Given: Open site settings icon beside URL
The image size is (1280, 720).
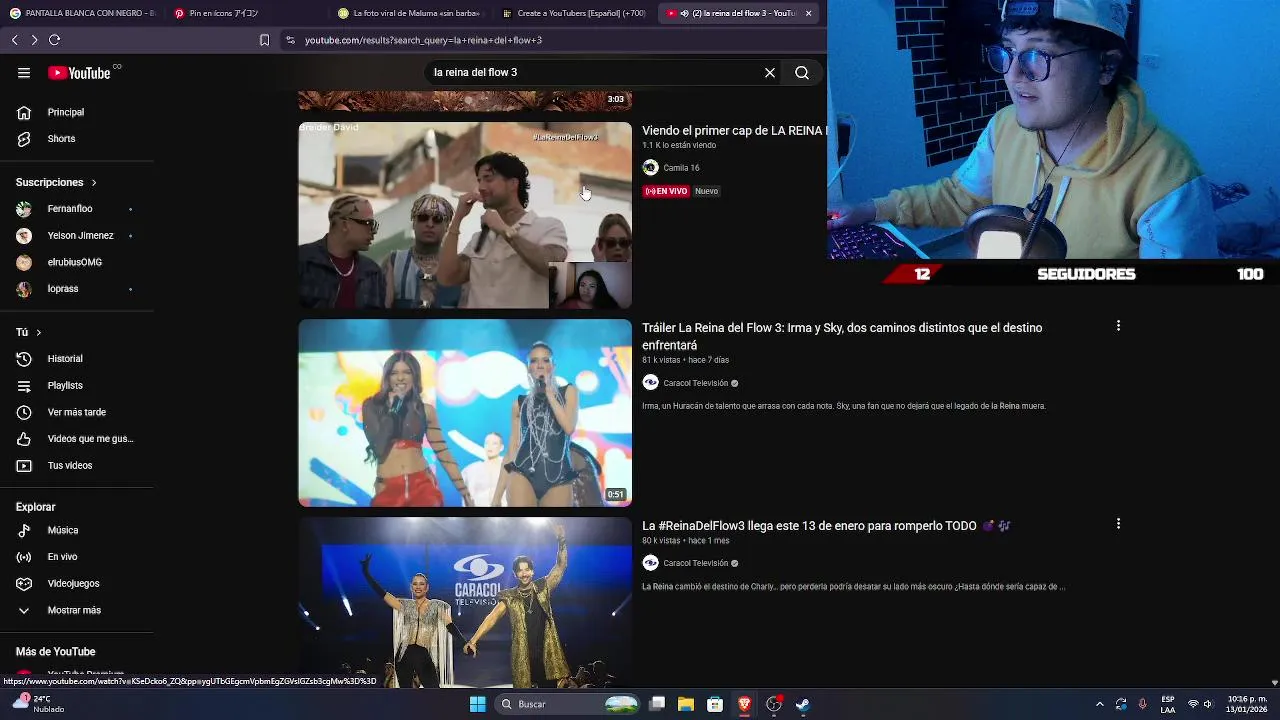Looking at the screenshot, I should 290,40.
